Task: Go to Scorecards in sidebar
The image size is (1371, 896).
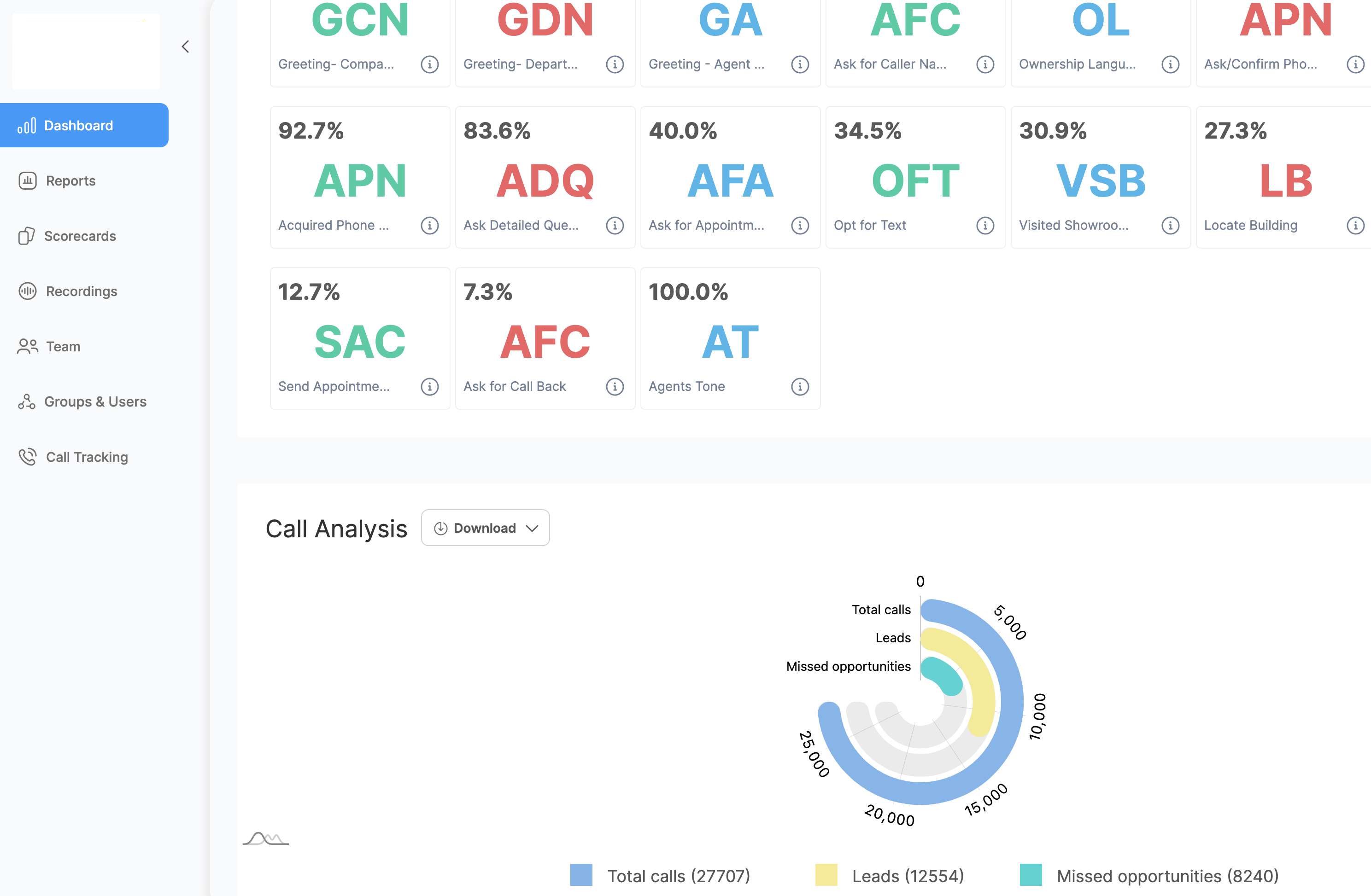Action: [80, 236]
